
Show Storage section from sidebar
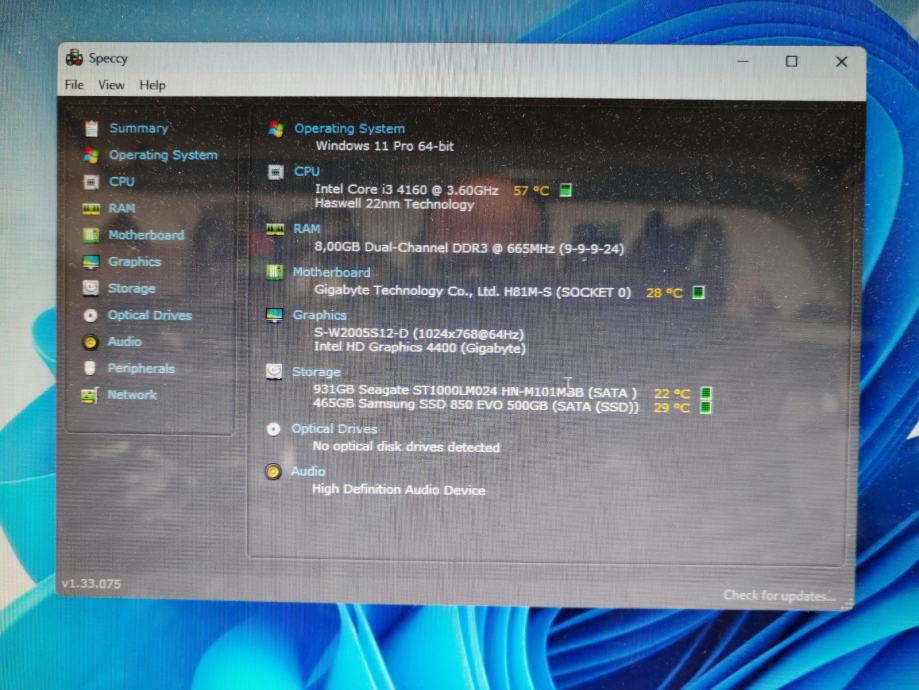click(x=132, y=288)
